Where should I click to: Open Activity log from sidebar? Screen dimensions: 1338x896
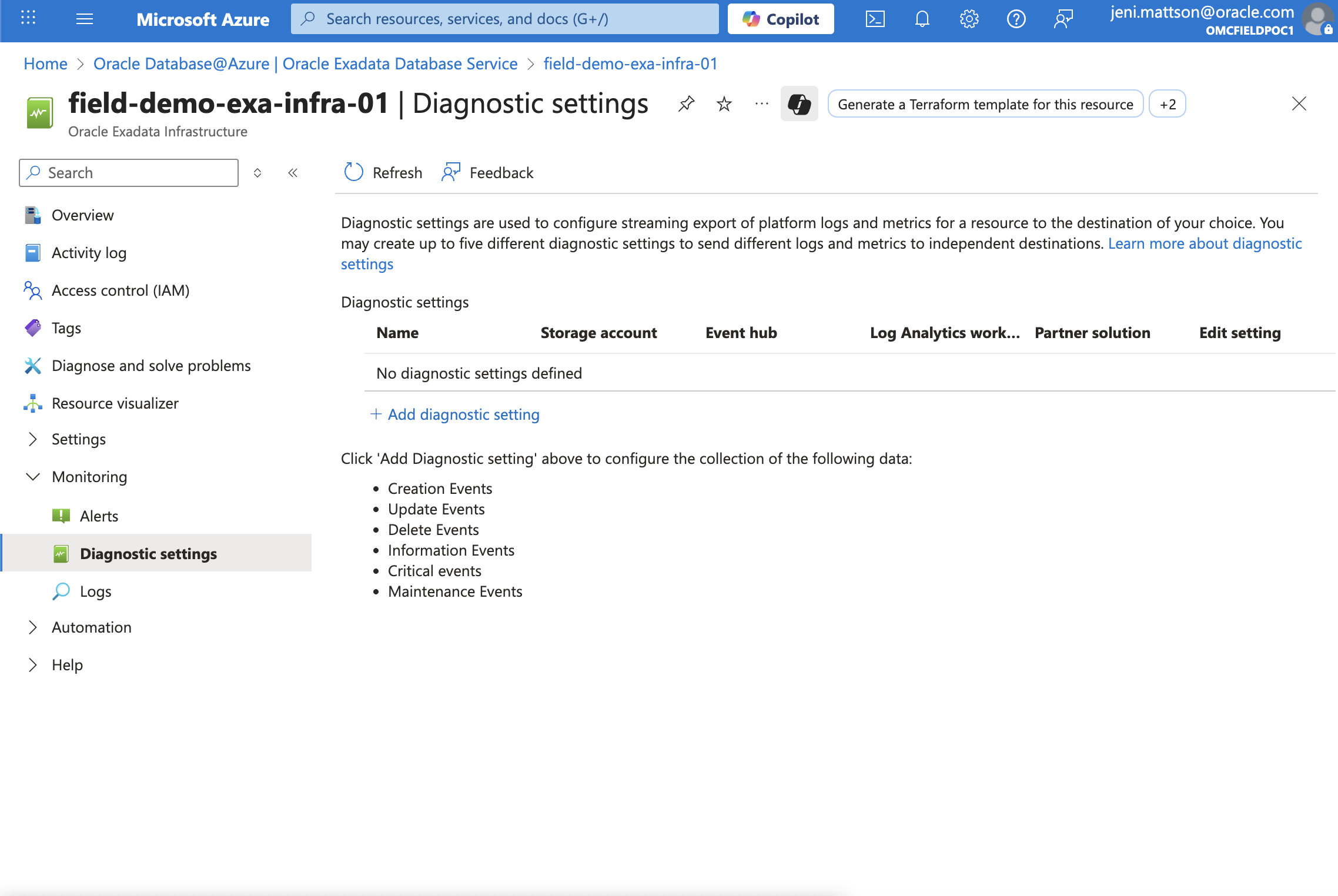pyautogui.click(x=89, y=253)
